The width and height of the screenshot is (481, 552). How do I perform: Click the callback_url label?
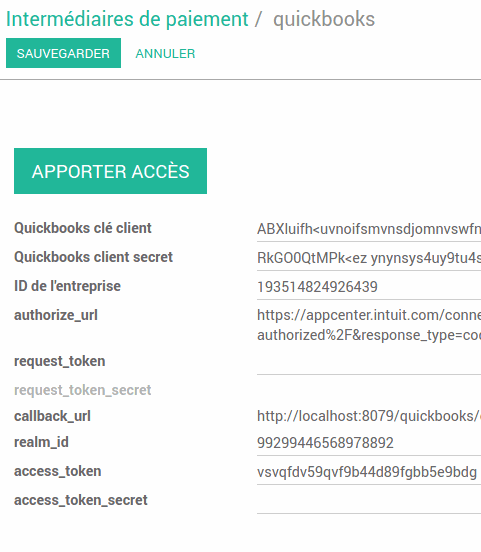pyautogui.click(x=52, y=416)
